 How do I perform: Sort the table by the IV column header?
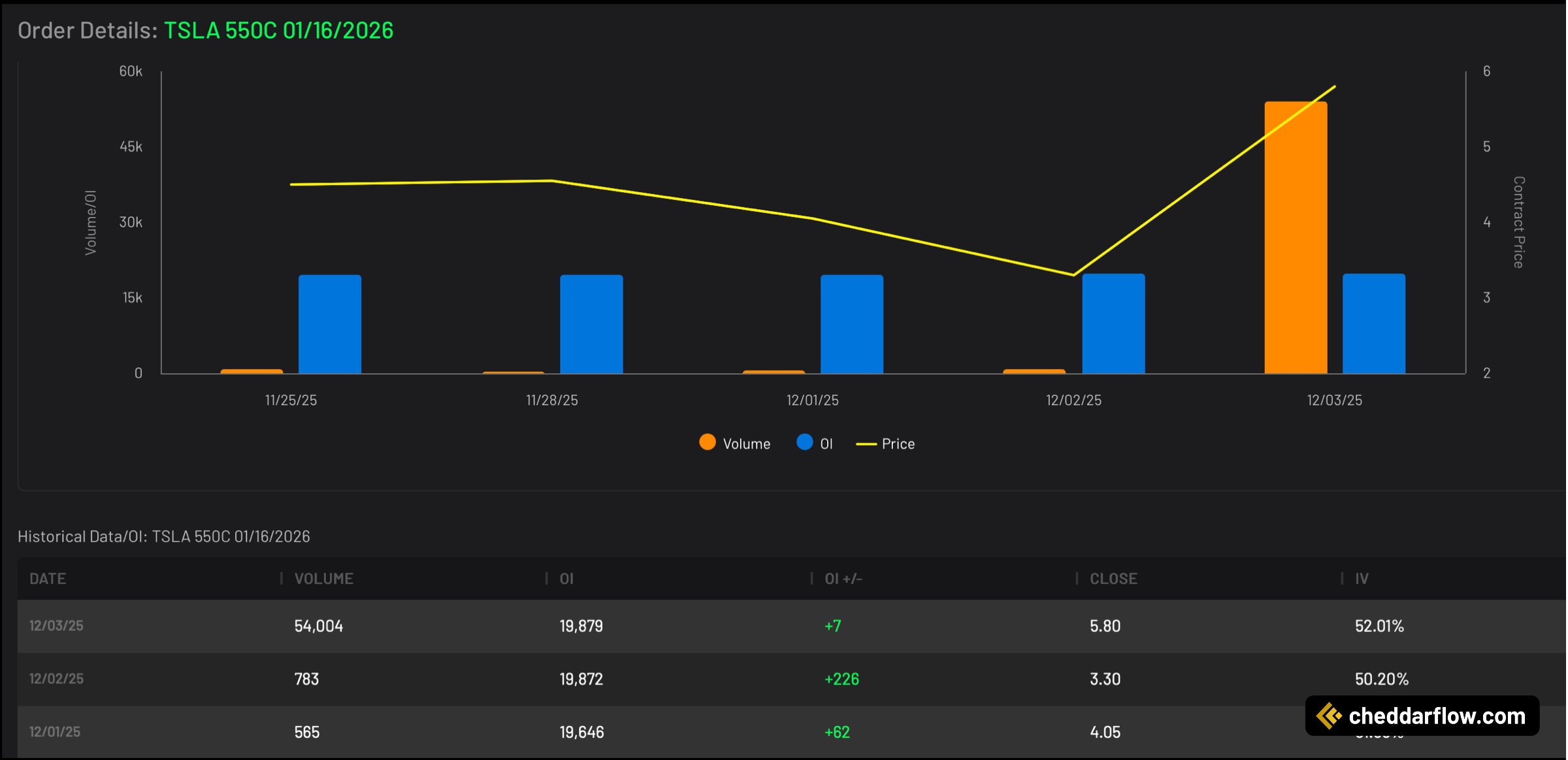[x=1362, y=579]
